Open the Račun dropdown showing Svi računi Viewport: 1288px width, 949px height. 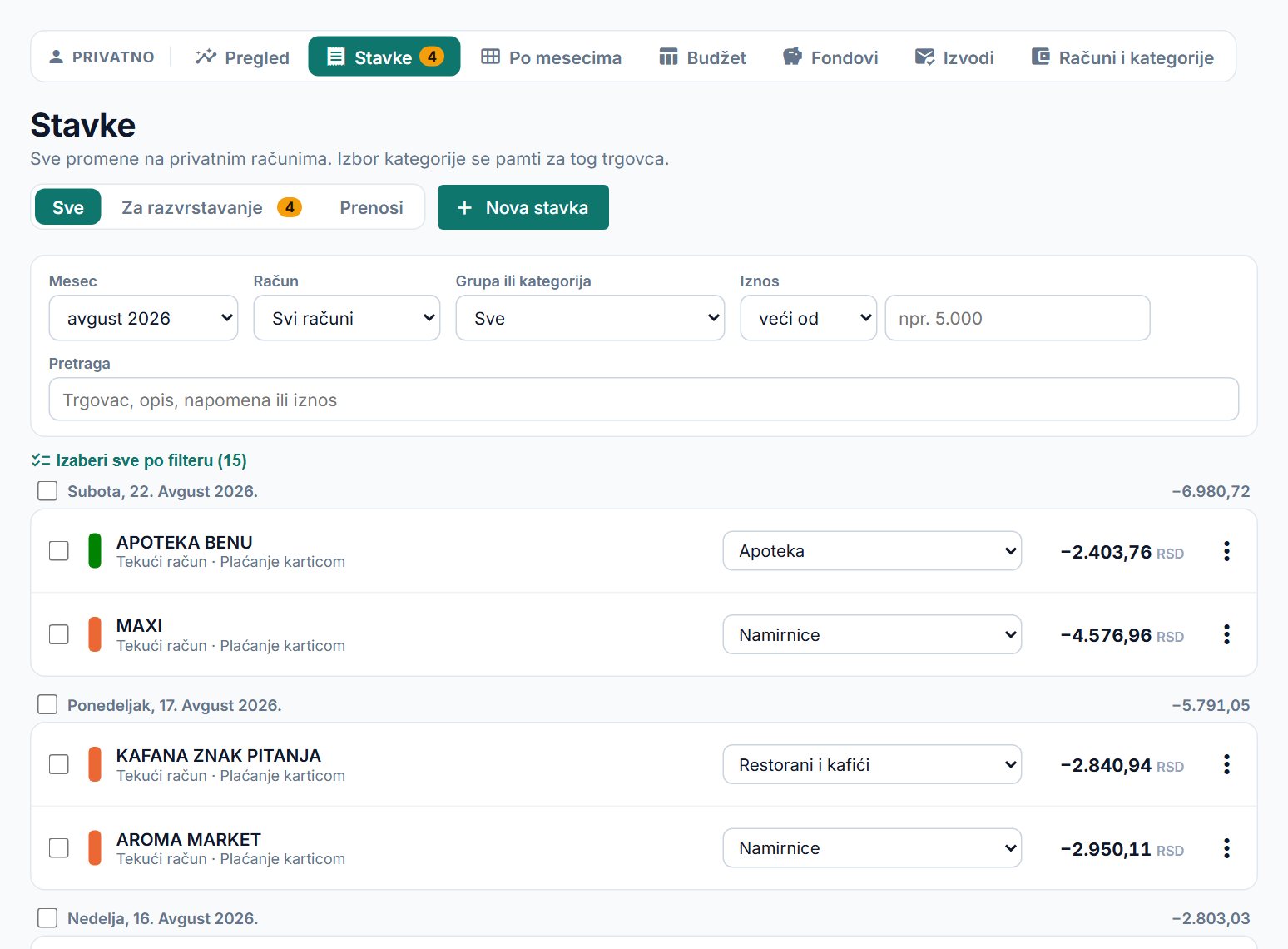click(347, 318)
